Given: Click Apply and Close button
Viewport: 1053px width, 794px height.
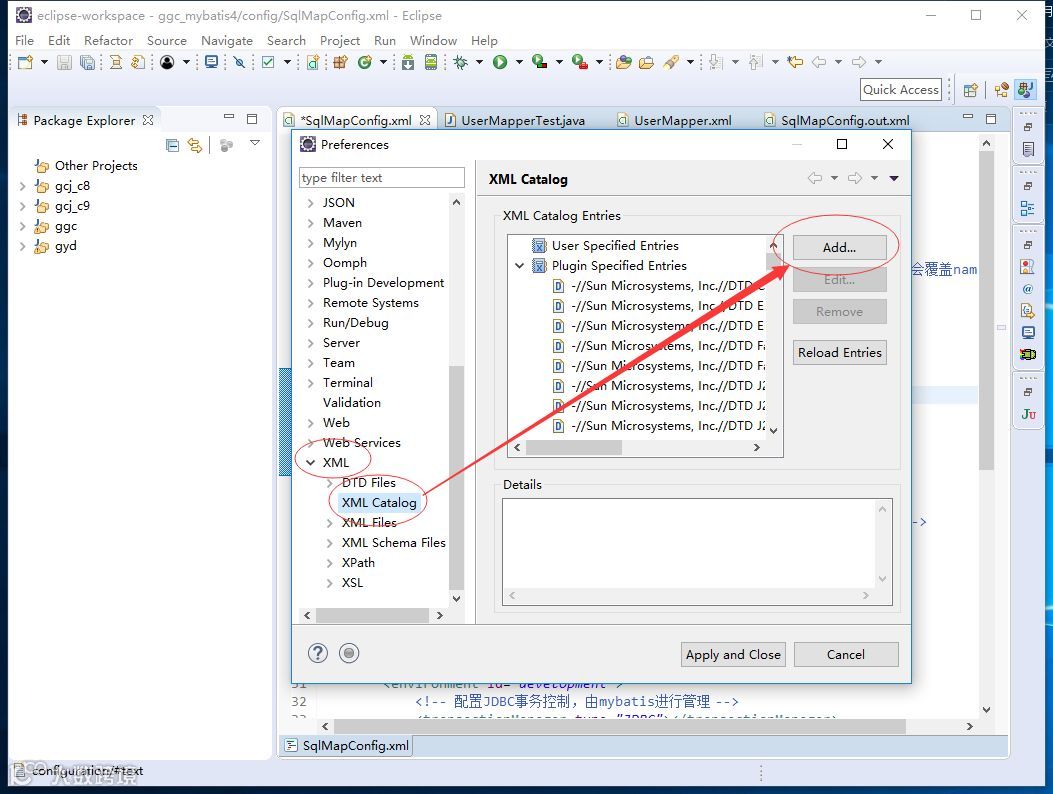Looking at the screenshot, I should click(733, 654).
